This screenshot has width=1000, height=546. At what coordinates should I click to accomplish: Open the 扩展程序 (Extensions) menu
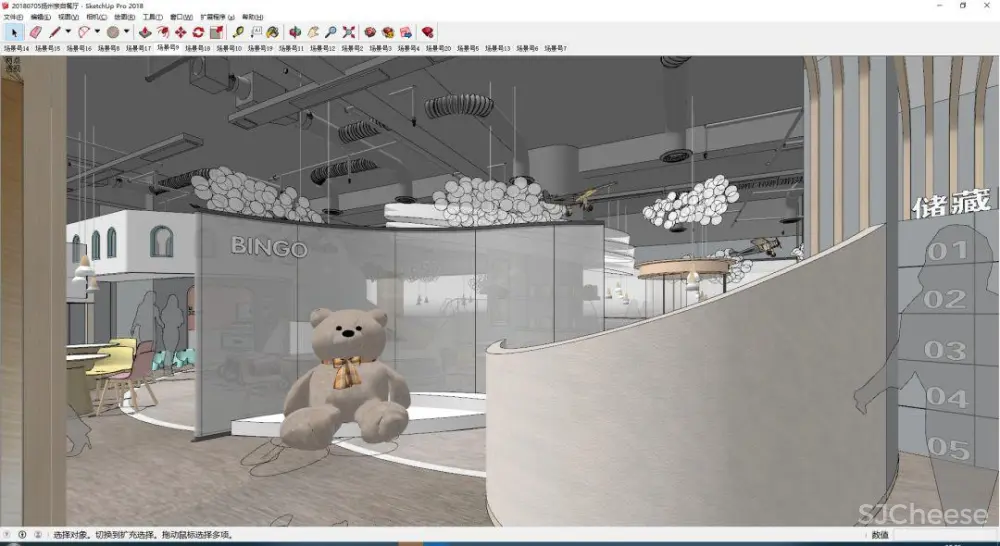coord(217,17)
